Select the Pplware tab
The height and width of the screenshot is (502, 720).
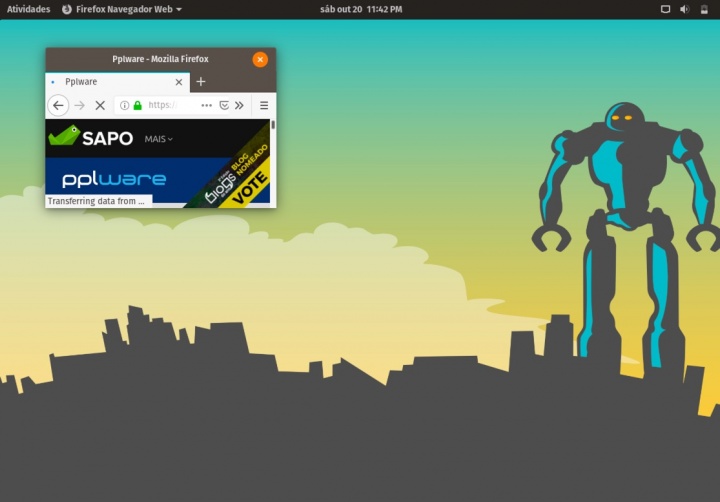click(x=110, y=82)
